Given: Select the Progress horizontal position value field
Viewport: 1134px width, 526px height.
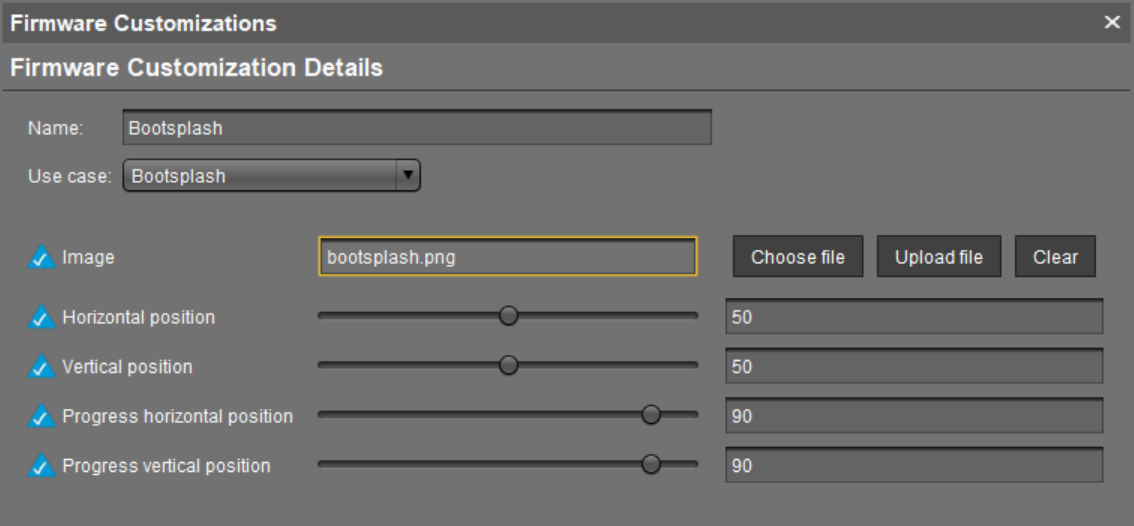Looking at the screenshot, I should [x=914, y=416].
